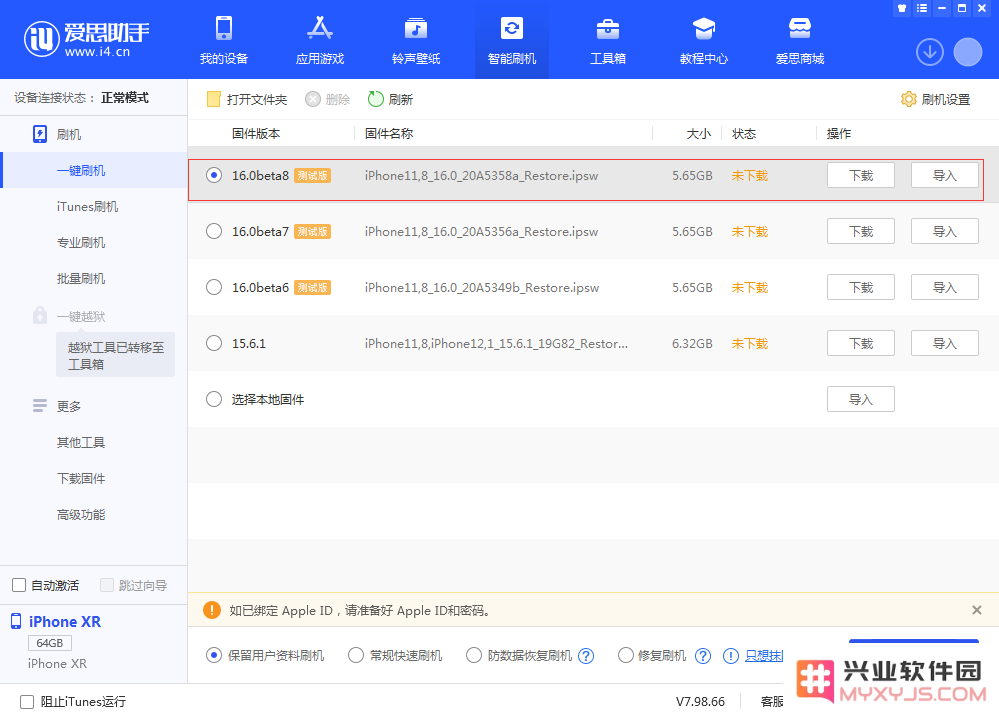Close the Apple ID warning bar

coord(977,610)
